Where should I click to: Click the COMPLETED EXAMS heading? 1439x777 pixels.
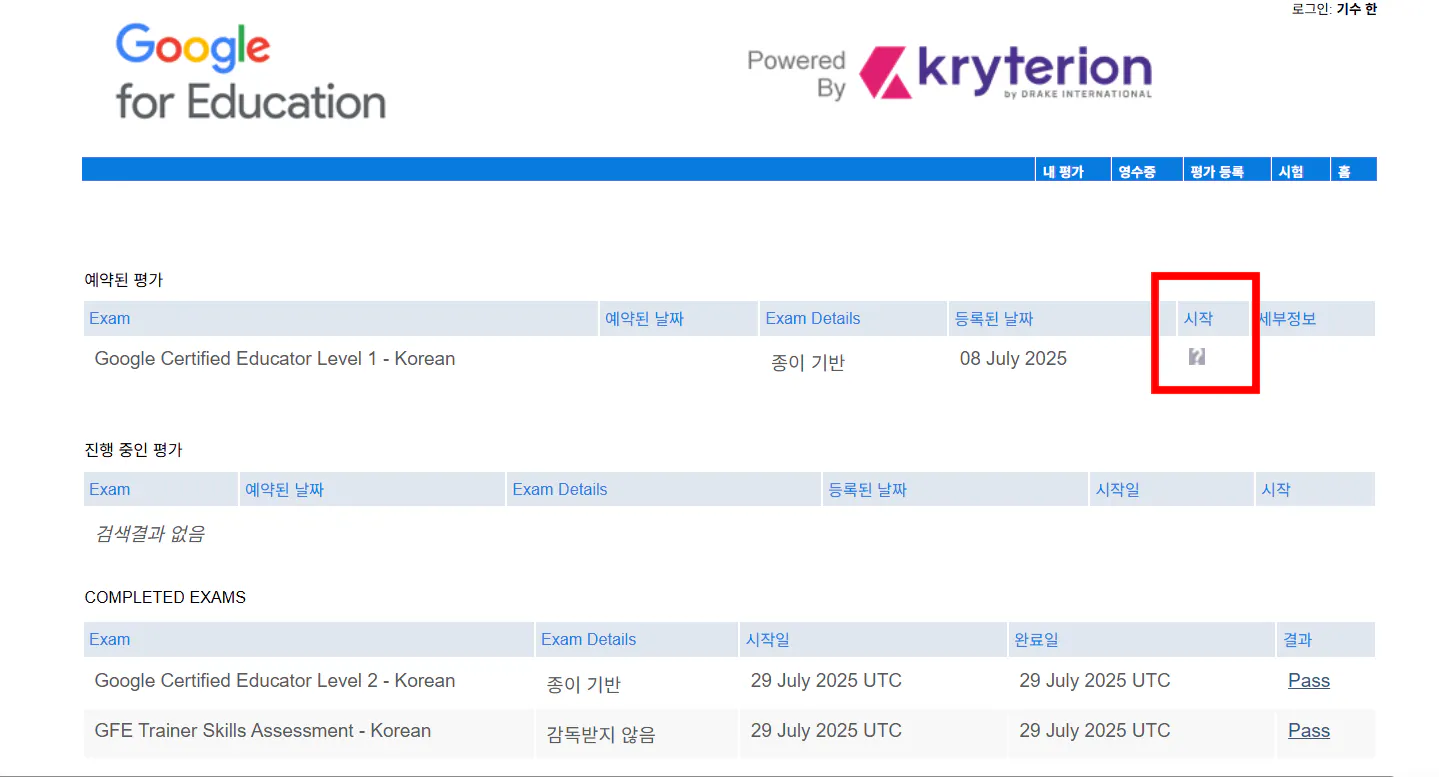point(165,598)
